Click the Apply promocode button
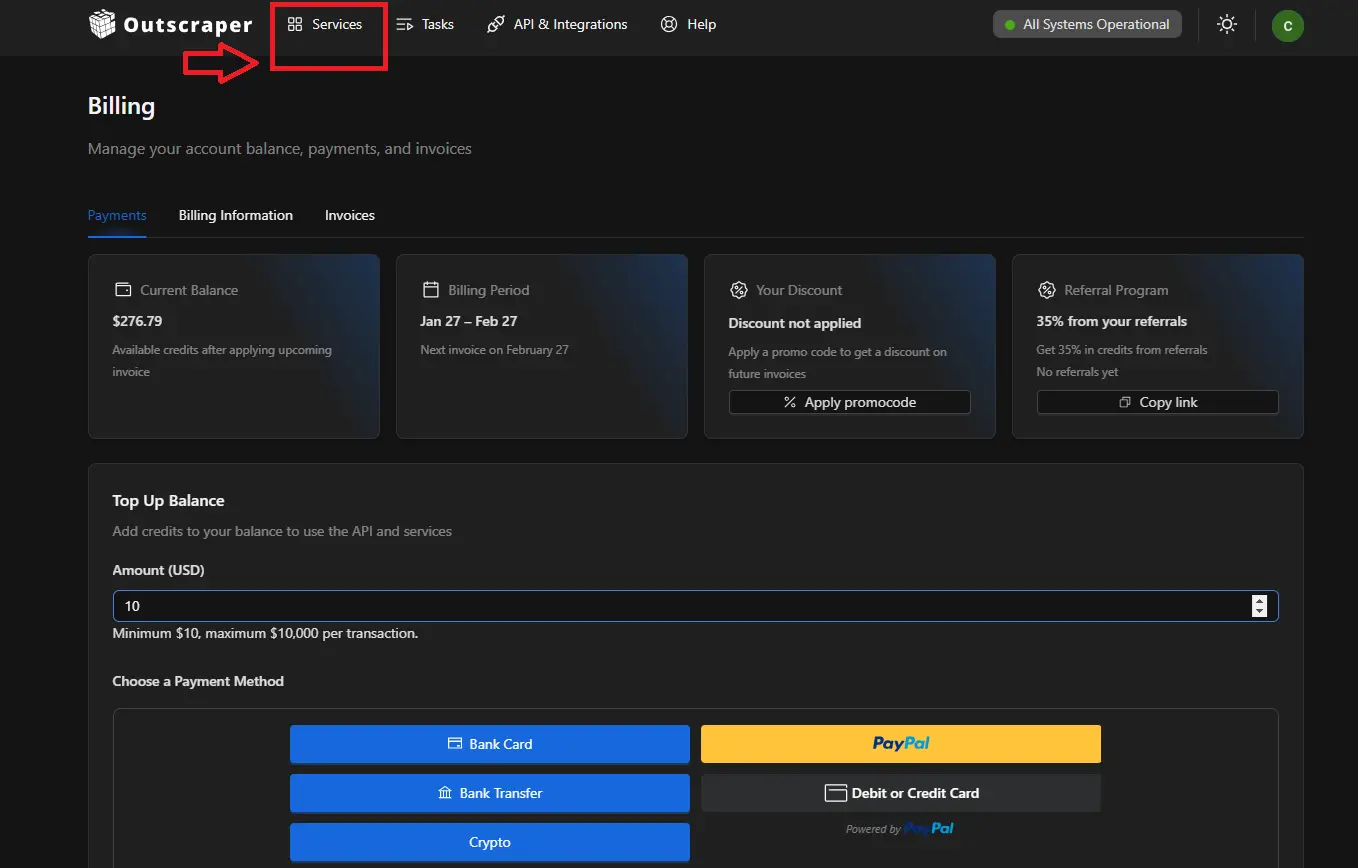This screenshot has width=1358, height=868. pyautogui.click(x=849, y=402)
